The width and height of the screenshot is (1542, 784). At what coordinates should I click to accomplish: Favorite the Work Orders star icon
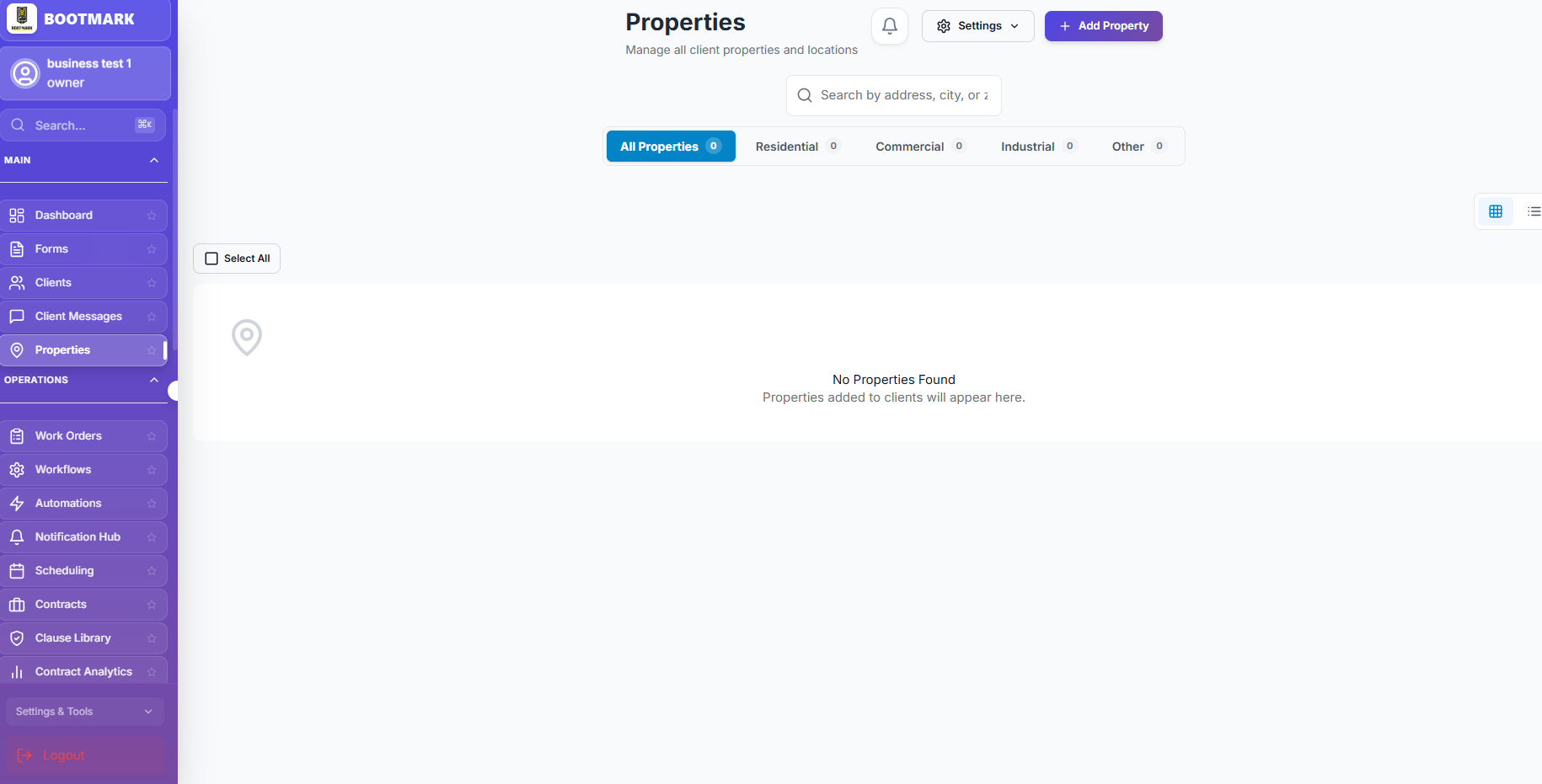[152, 436]
